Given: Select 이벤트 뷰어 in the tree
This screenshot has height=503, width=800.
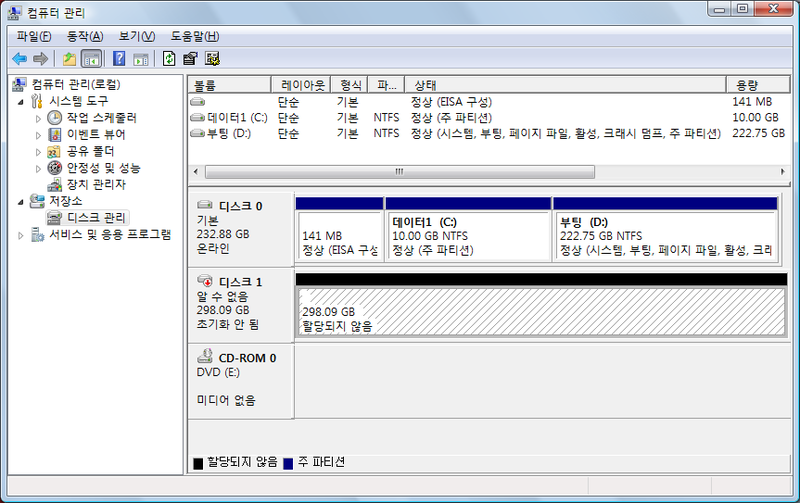Looking at the screenshot, I should [95, 134].
